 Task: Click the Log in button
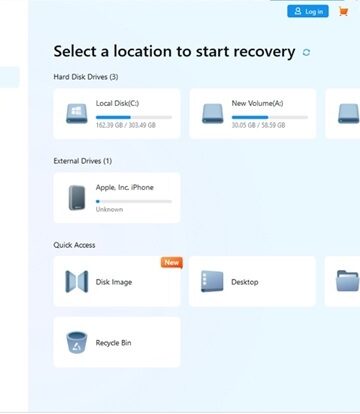[x=308, y=11]
